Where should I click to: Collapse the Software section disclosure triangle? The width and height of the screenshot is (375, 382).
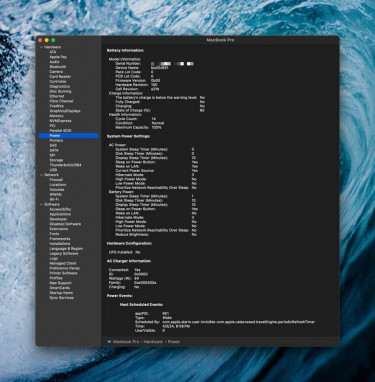[x=41, y=204]
